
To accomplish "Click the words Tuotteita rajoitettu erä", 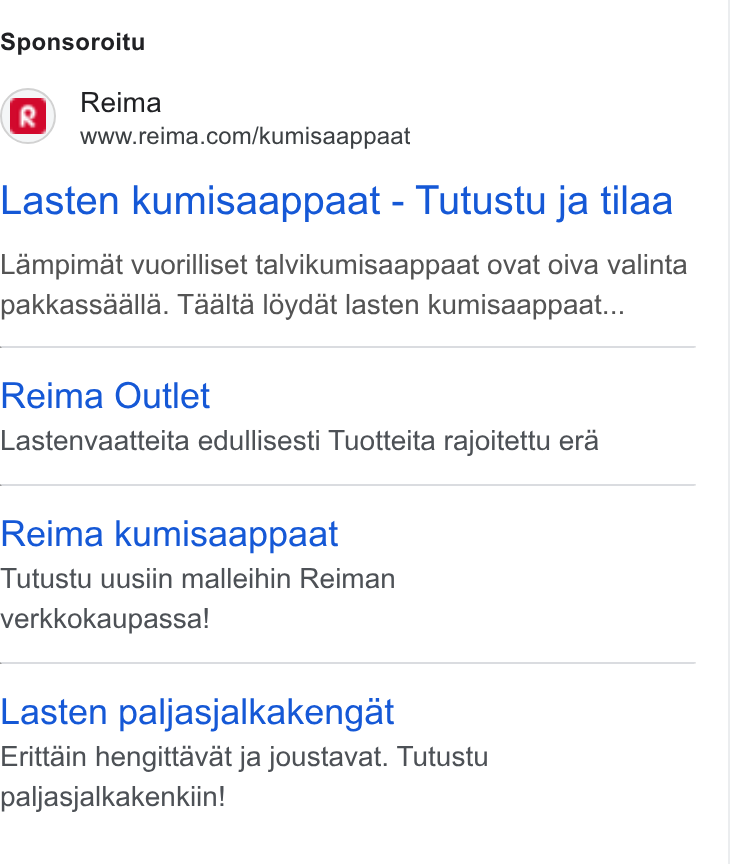I will pos(463,441).
